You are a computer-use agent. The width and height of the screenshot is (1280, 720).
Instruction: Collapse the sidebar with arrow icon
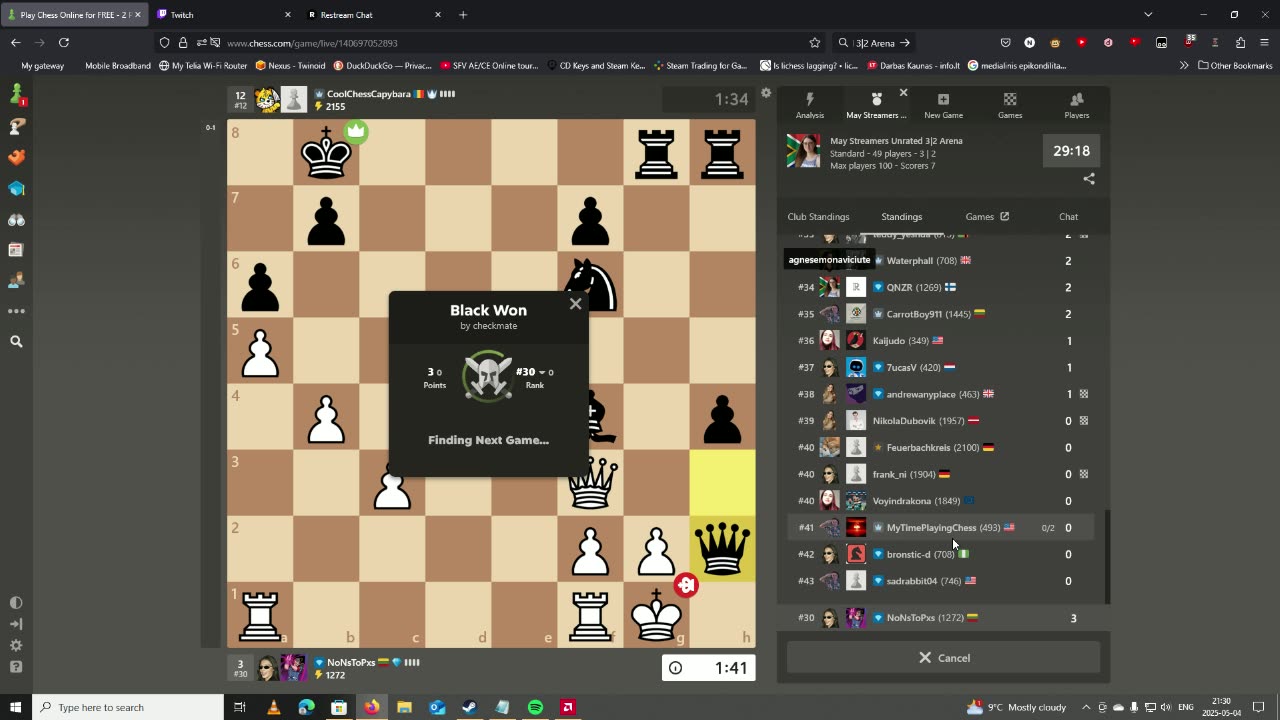pyautogui.click(x=16, y=624)
